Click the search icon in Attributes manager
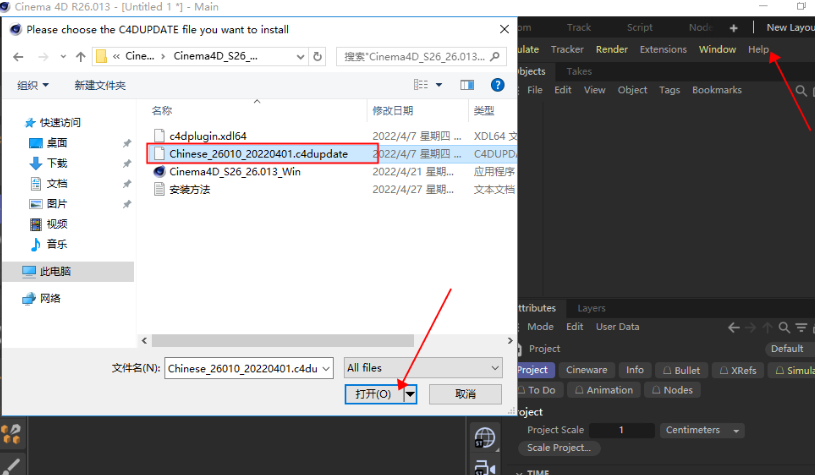Viewport: 815px width, 475px height. (x=784, y=327)
